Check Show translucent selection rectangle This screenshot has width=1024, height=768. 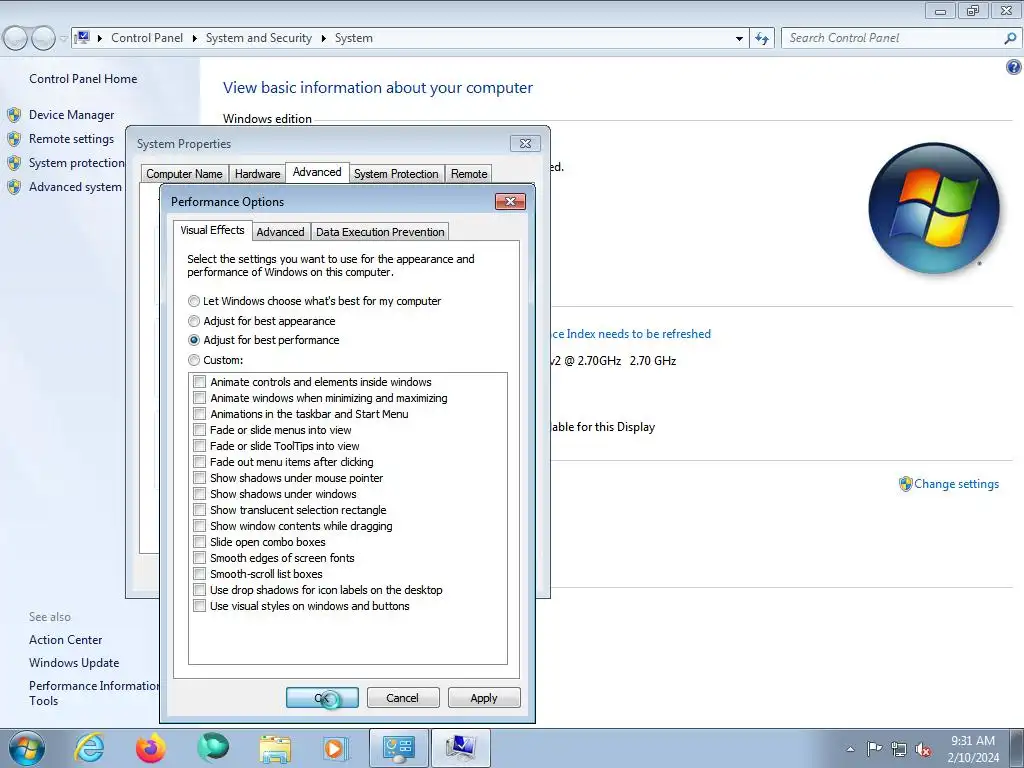[200, 510]
